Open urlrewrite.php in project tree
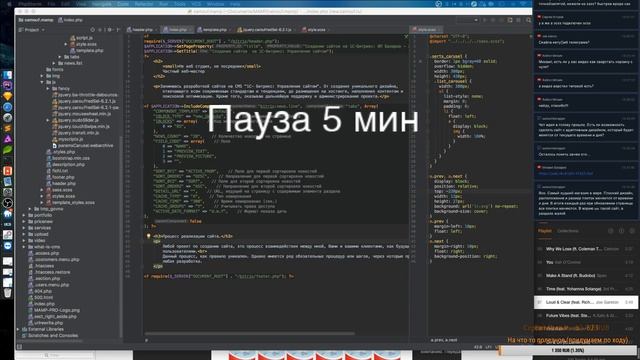The image size is (640, 360). (x=48, y=323)
